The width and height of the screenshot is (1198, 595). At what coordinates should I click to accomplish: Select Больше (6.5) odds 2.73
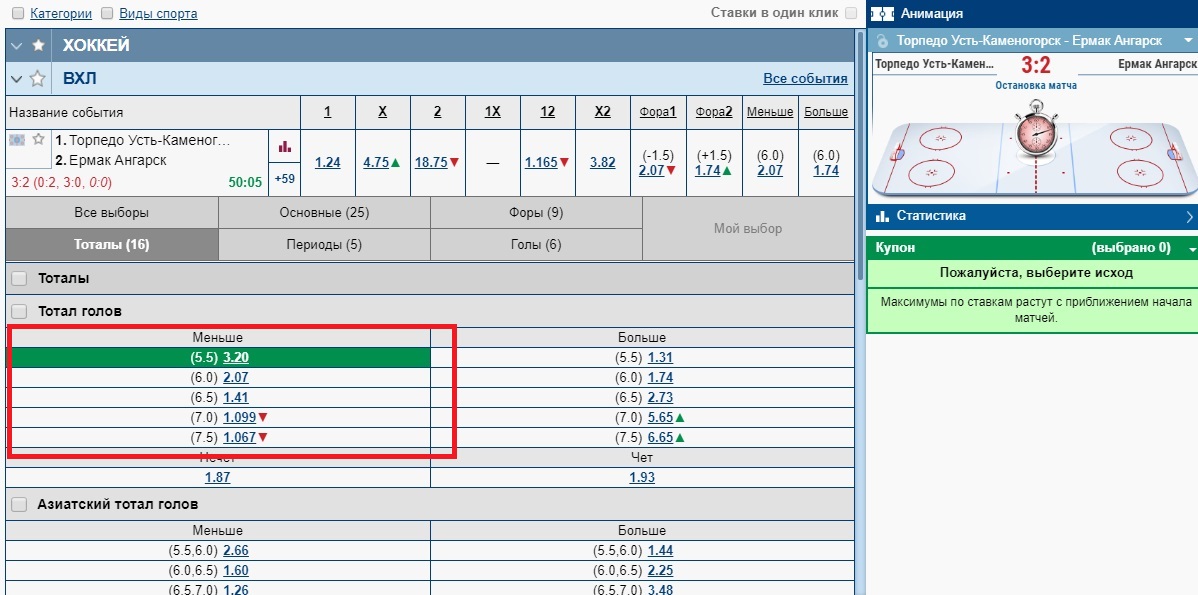[x=661, y=397]
